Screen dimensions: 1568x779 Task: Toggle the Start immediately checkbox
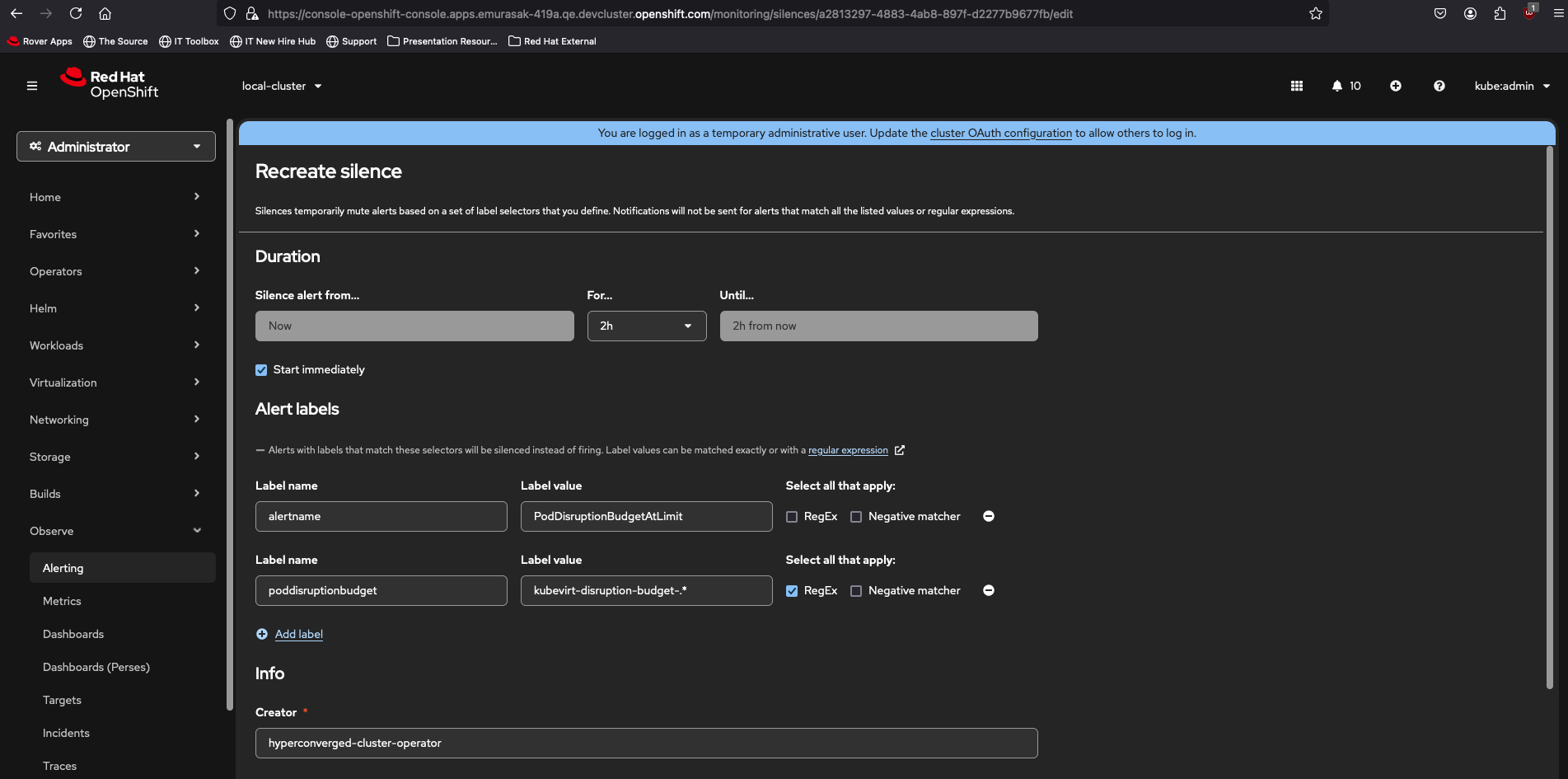261,370
